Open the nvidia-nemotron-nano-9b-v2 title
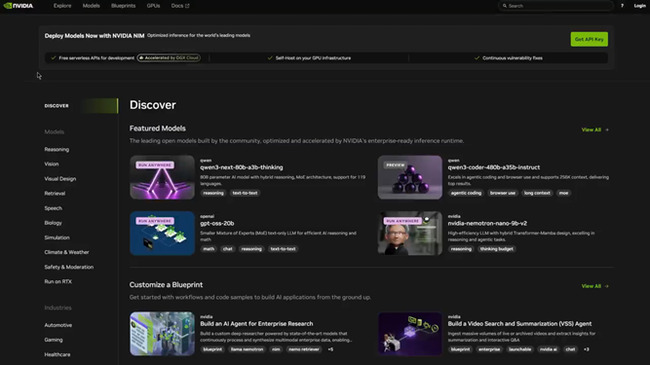Screen dimensions: 650x365 click(x=487, y=223)
